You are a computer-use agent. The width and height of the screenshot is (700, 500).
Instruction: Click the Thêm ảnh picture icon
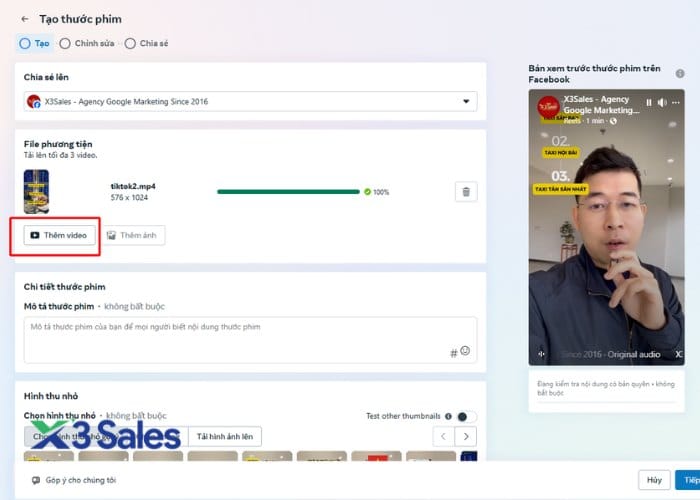coord(111,235)
